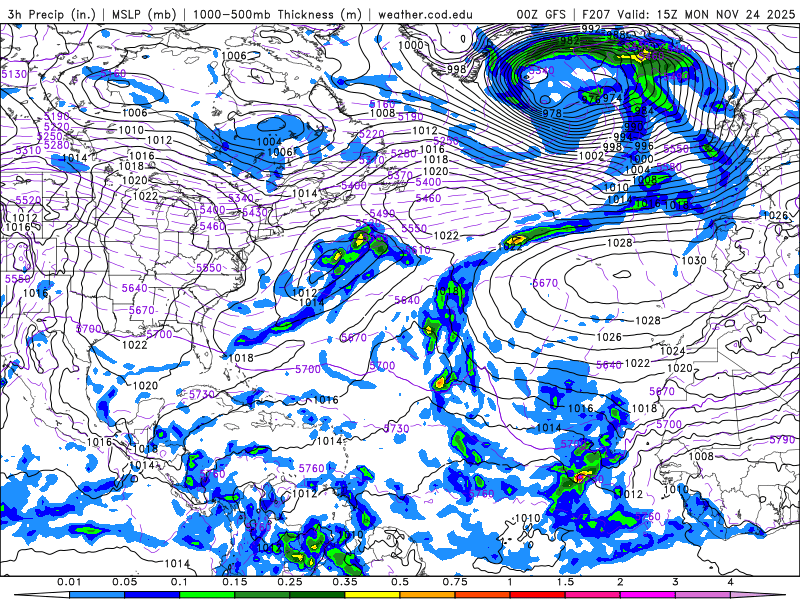Image resolution: width=800 pixels, height=600 pixels.
Task: Select the magenta 2 inch legend swatch
Action: pyautogui.click(x=648, y=595)
